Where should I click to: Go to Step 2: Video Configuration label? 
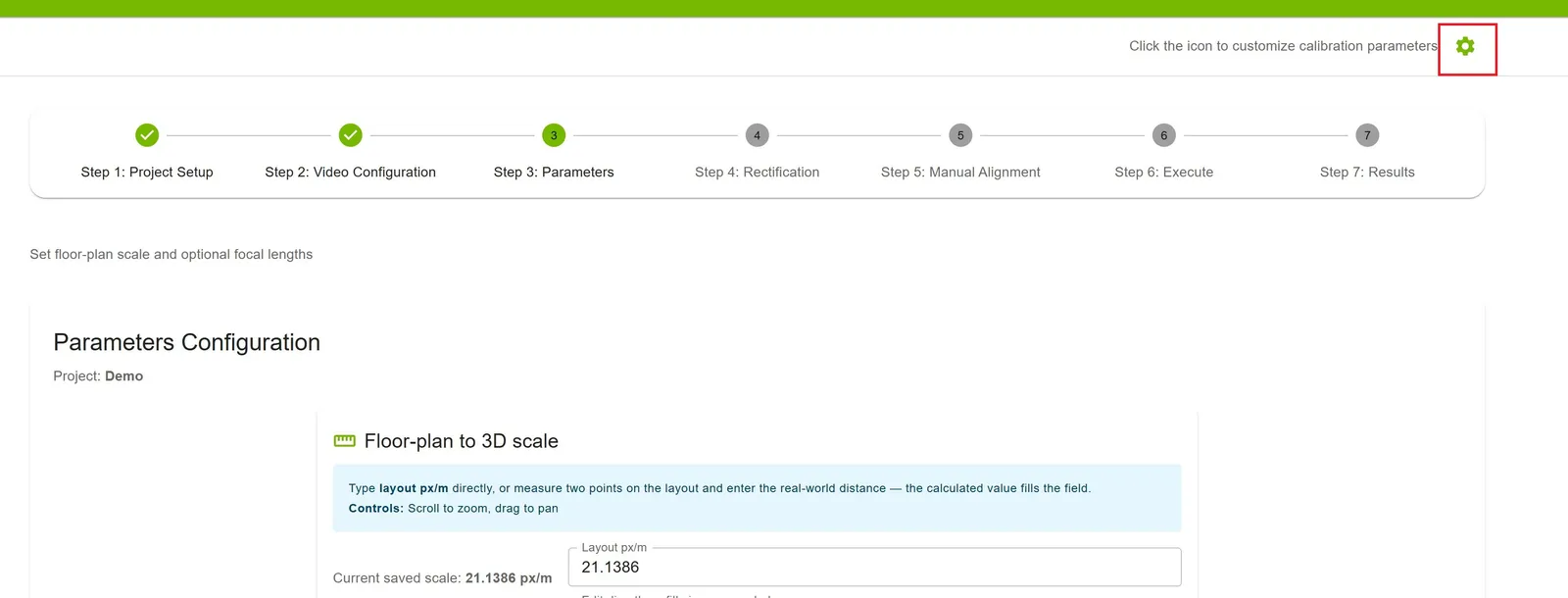point(351,172)
